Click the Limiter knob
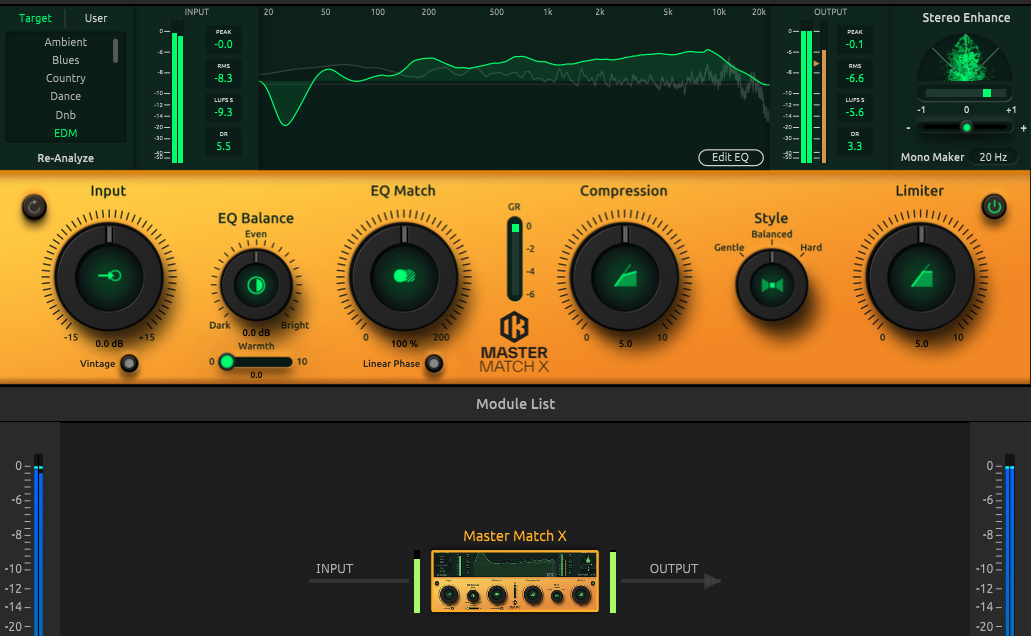This screenshot has width=1031, height=636. click(x=921, y=277)
